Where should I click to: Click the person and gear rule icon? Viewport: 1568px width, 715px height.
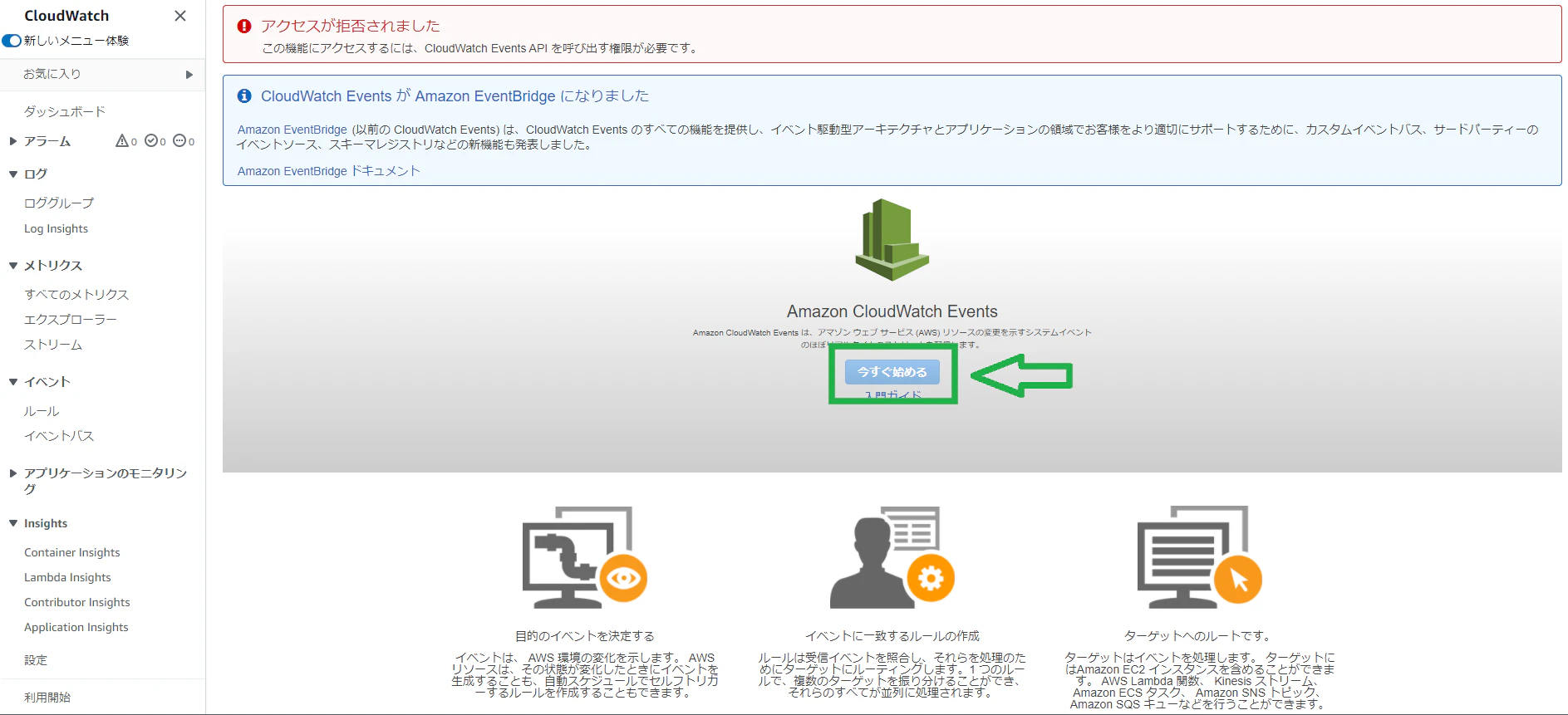click(892, 557)
